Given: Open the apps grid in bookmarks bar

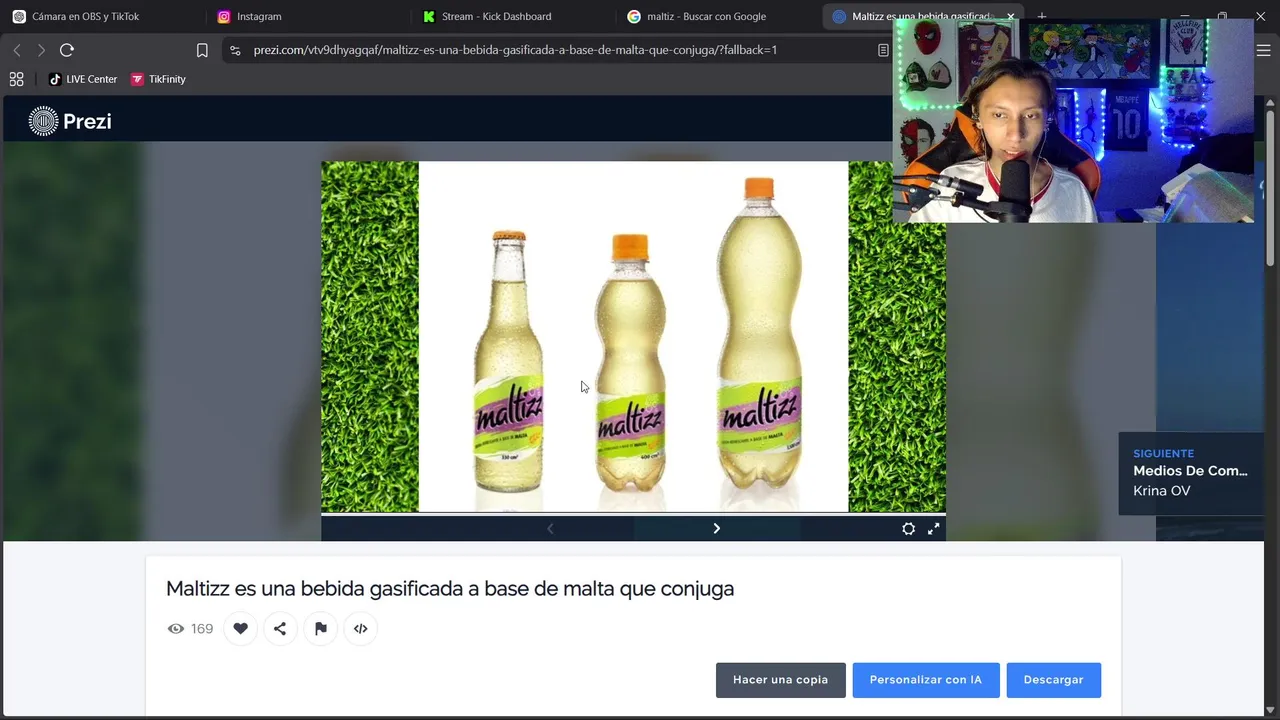Looking at the screenshot, I should point(16,79).
